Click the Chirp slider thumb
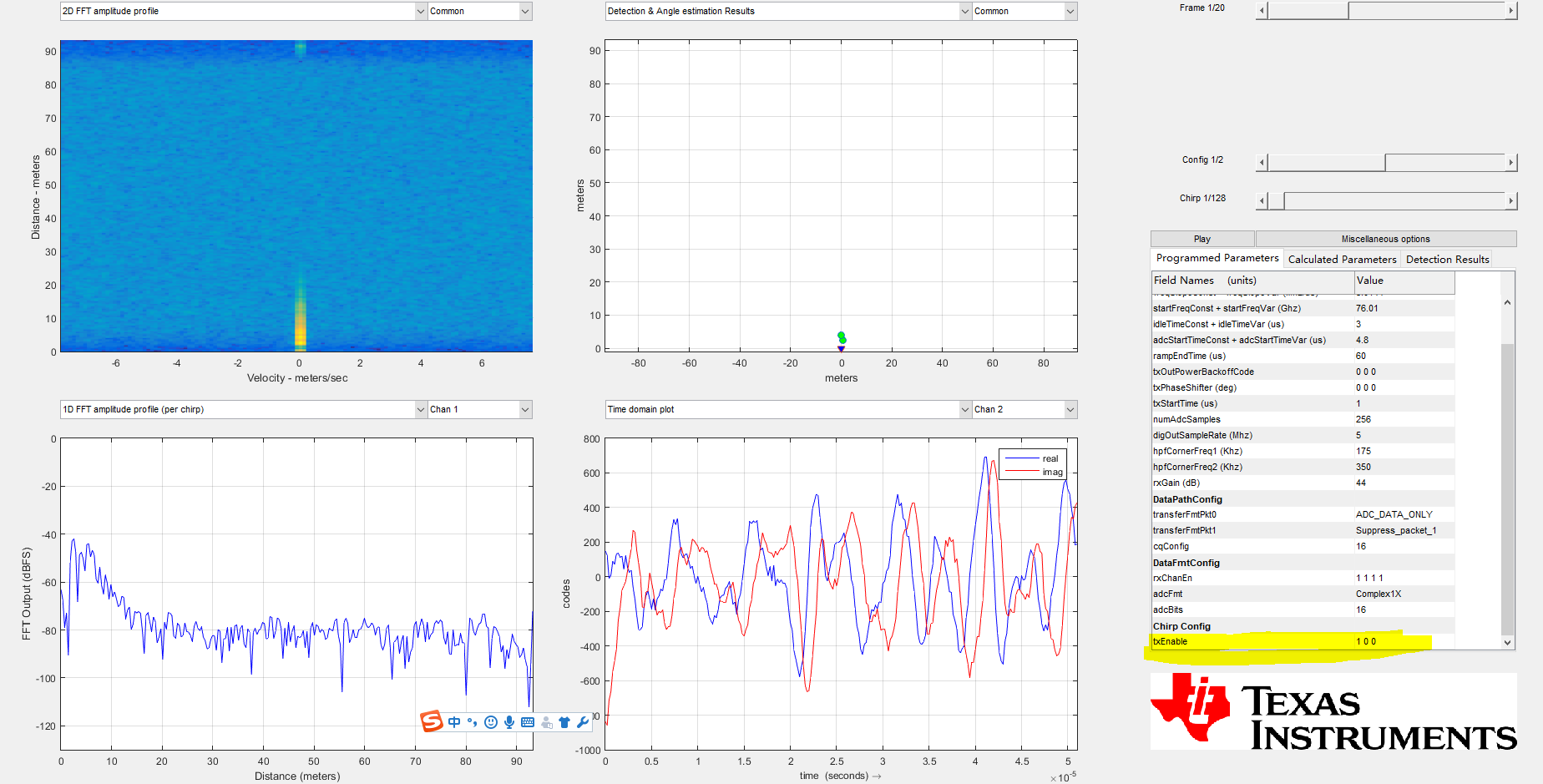The image size is (1543, 784). [x=1276, y=201]
